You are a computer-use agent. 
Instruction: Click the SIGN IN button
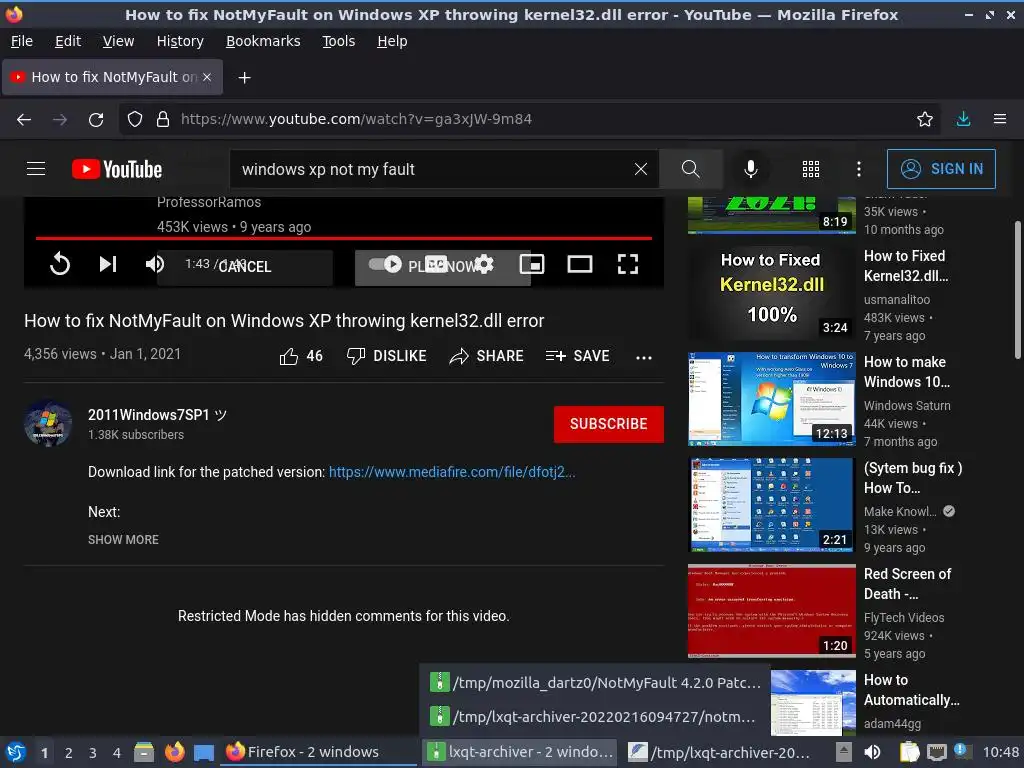tap(941, 169)
